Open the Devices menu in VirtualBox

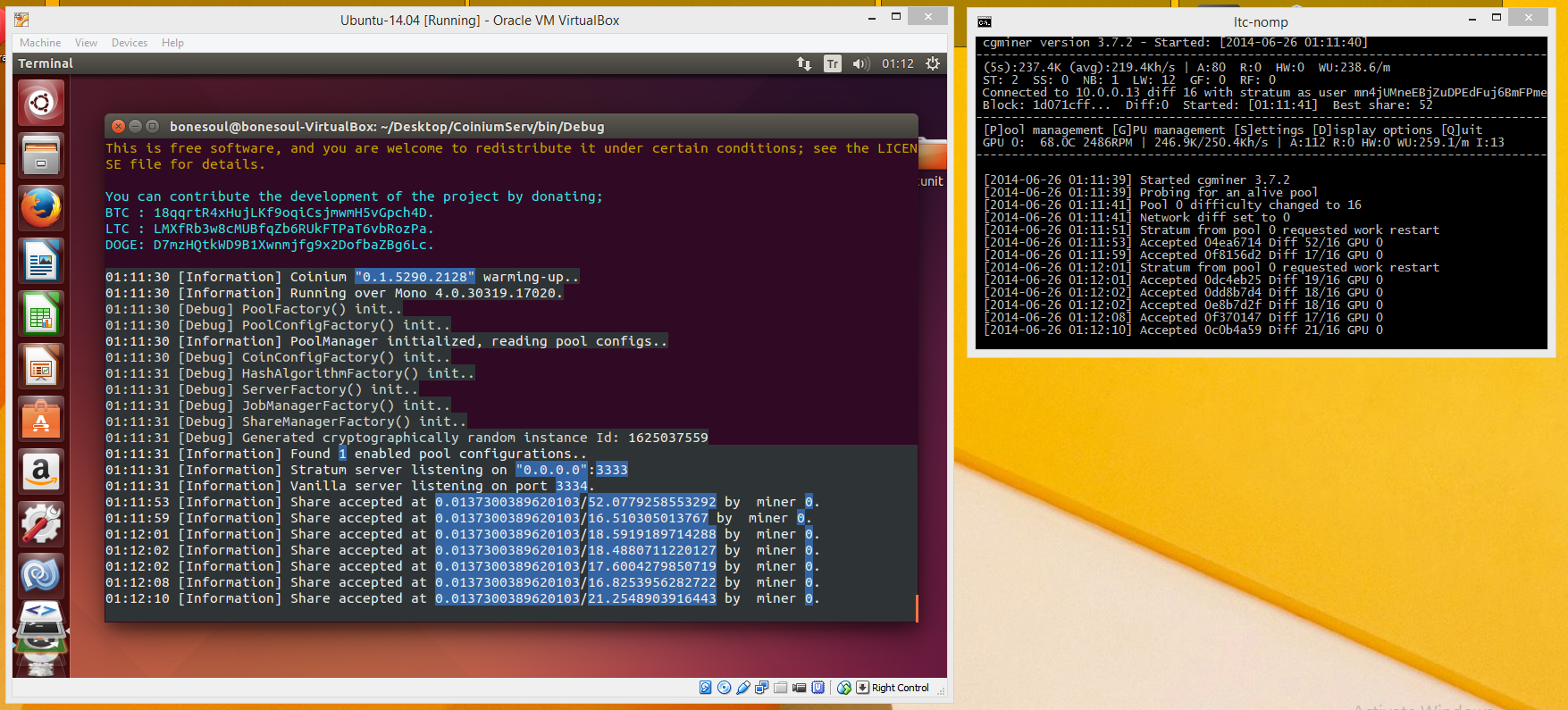[130, 43]
